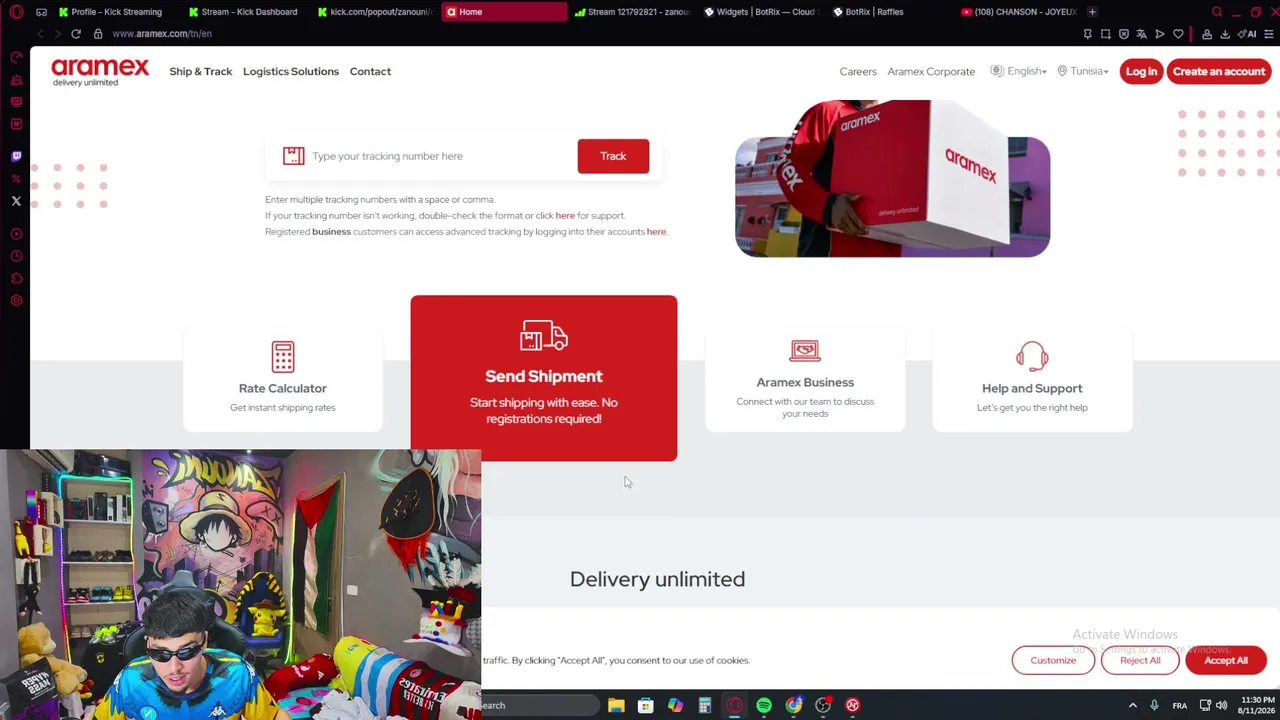Open the Careers link

858,72
